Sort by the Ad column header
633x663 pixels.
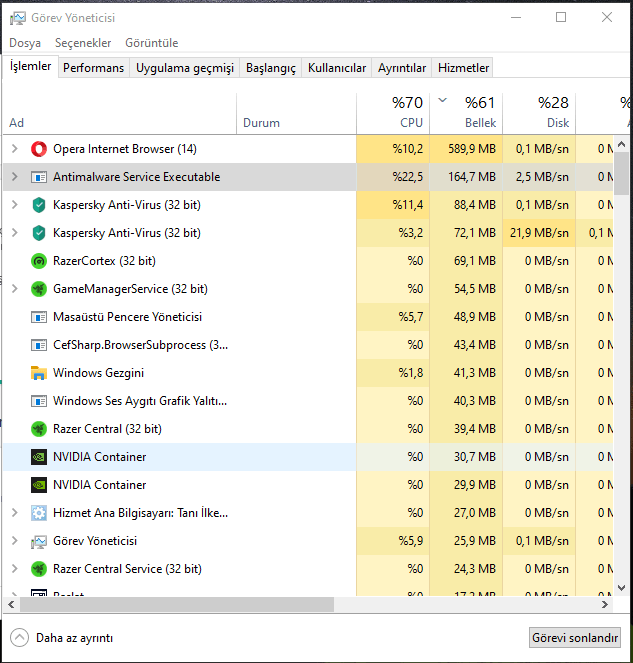pyautogui.click(x=120, y=113)
